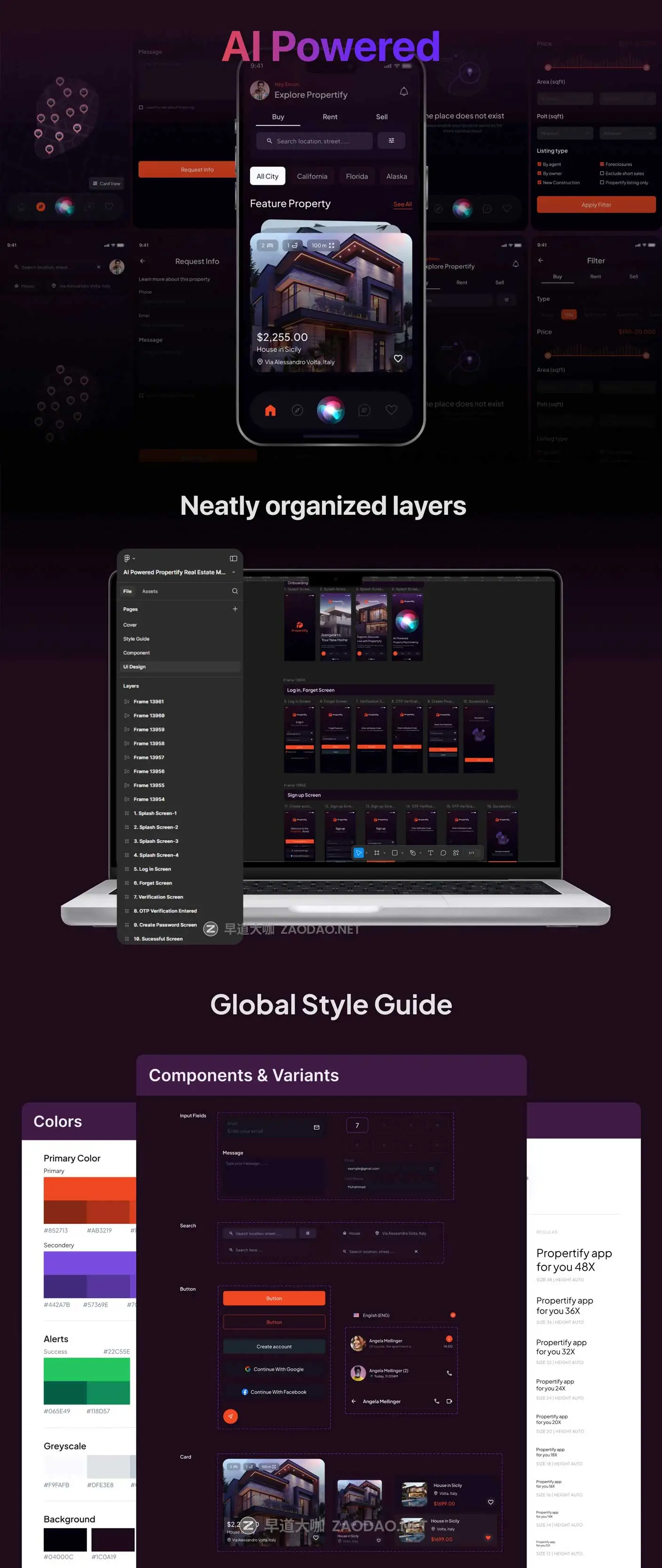Uncheck the By agent checkbox
The width and height of the screenshot is (662, 1568).
[x=539, y=165]
